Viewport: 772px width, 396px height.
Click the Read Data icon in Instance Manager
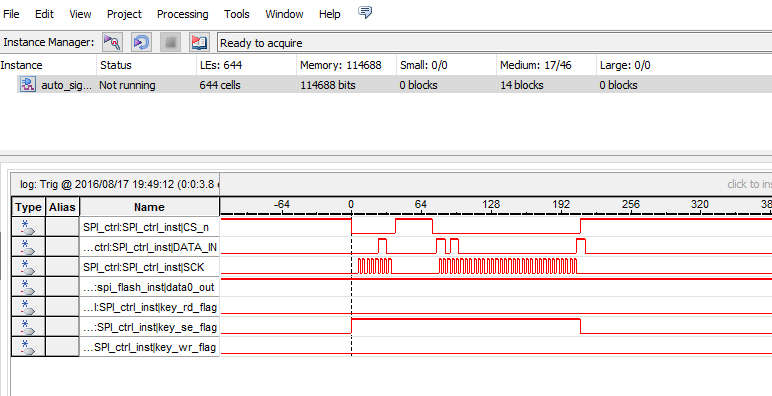point(199,43)
